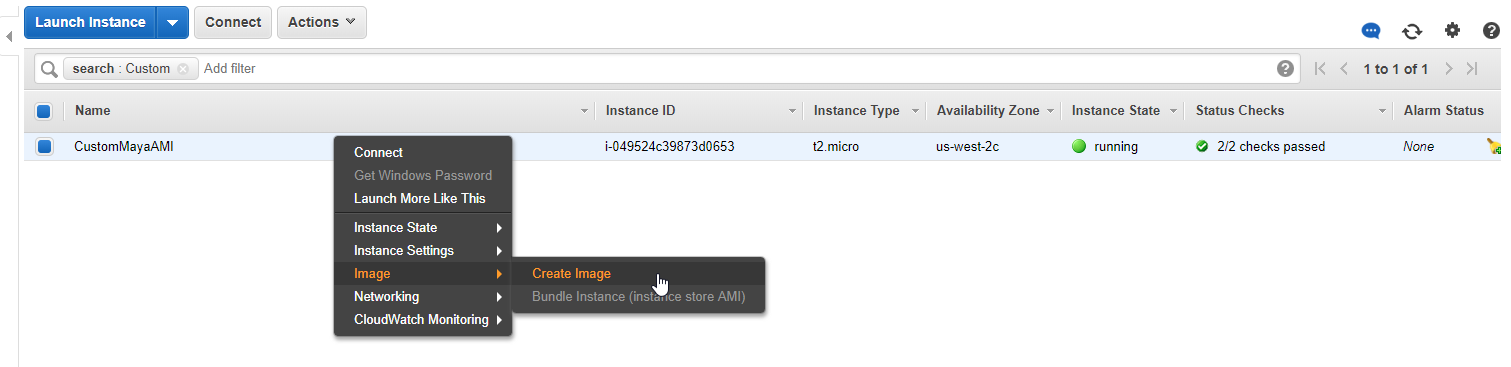The width and height of the screenshot is (1511, 367).
Task: Expand the CloudWatch Monitoring submenu
Action: [423, 320]
